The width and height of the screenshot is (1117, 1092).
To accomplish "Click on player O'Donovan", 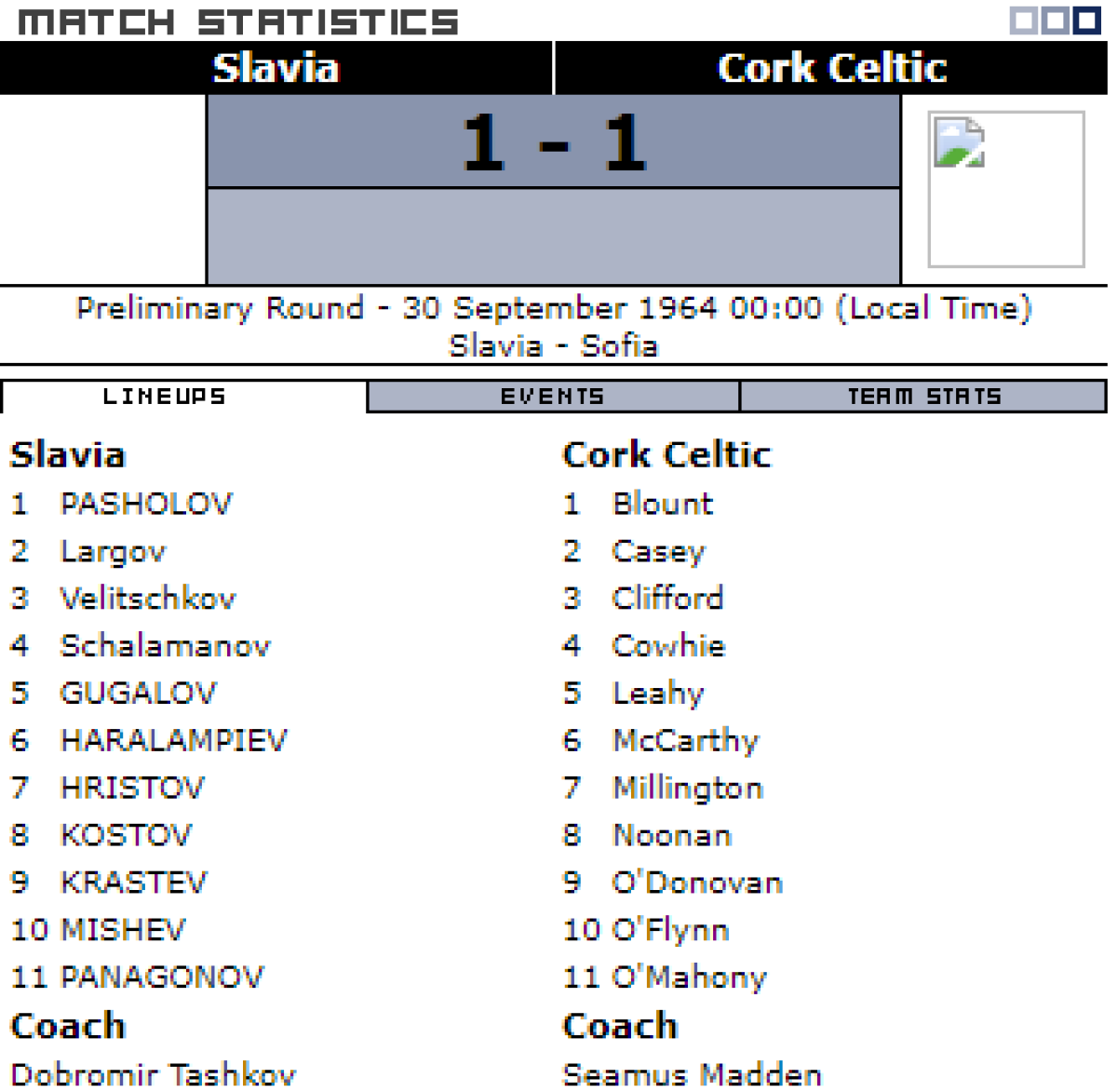I will [697, 882].
